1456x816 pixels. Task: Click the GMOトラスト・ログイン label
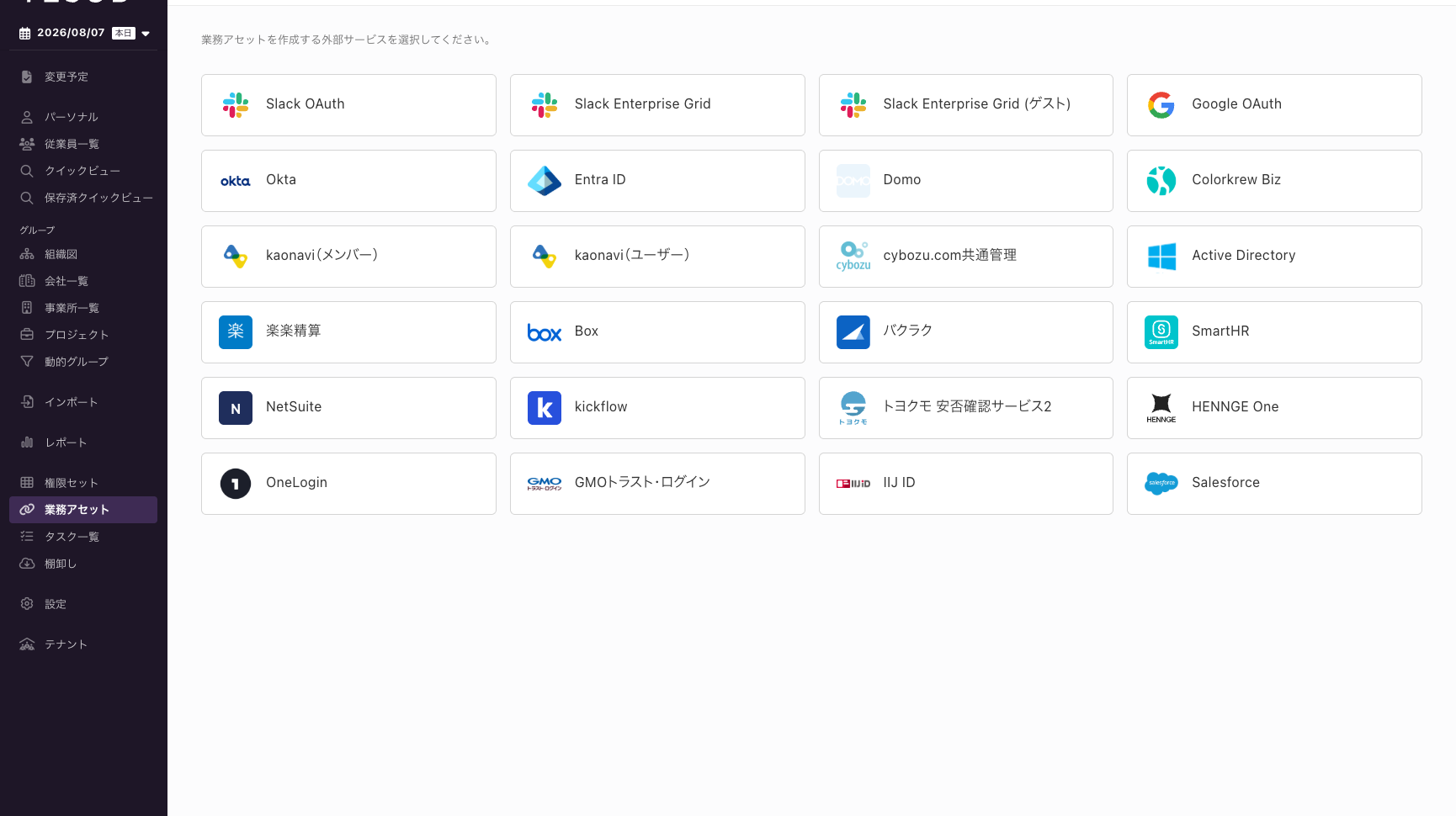(642, 483)
